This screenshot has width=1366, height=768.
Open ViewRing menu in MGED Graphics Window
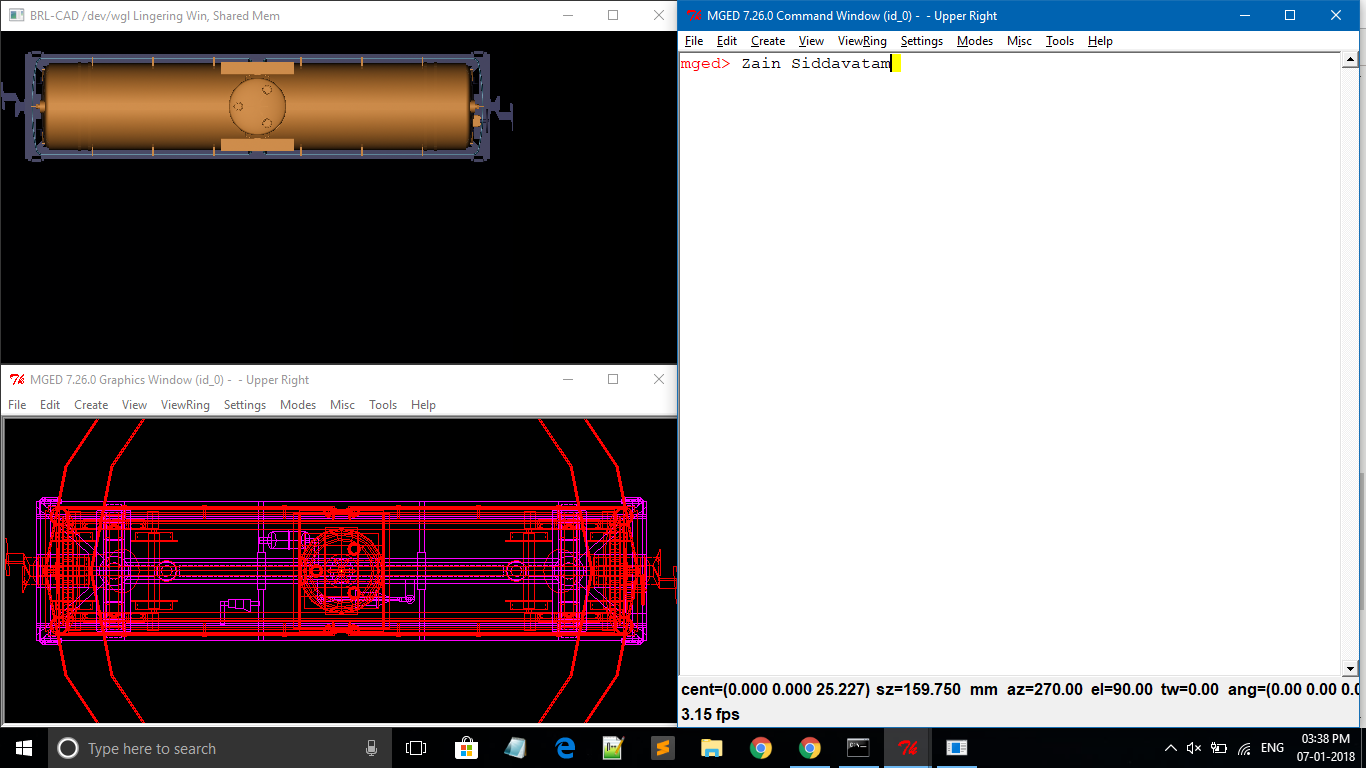pyautogui.click(x=185, y=405)
